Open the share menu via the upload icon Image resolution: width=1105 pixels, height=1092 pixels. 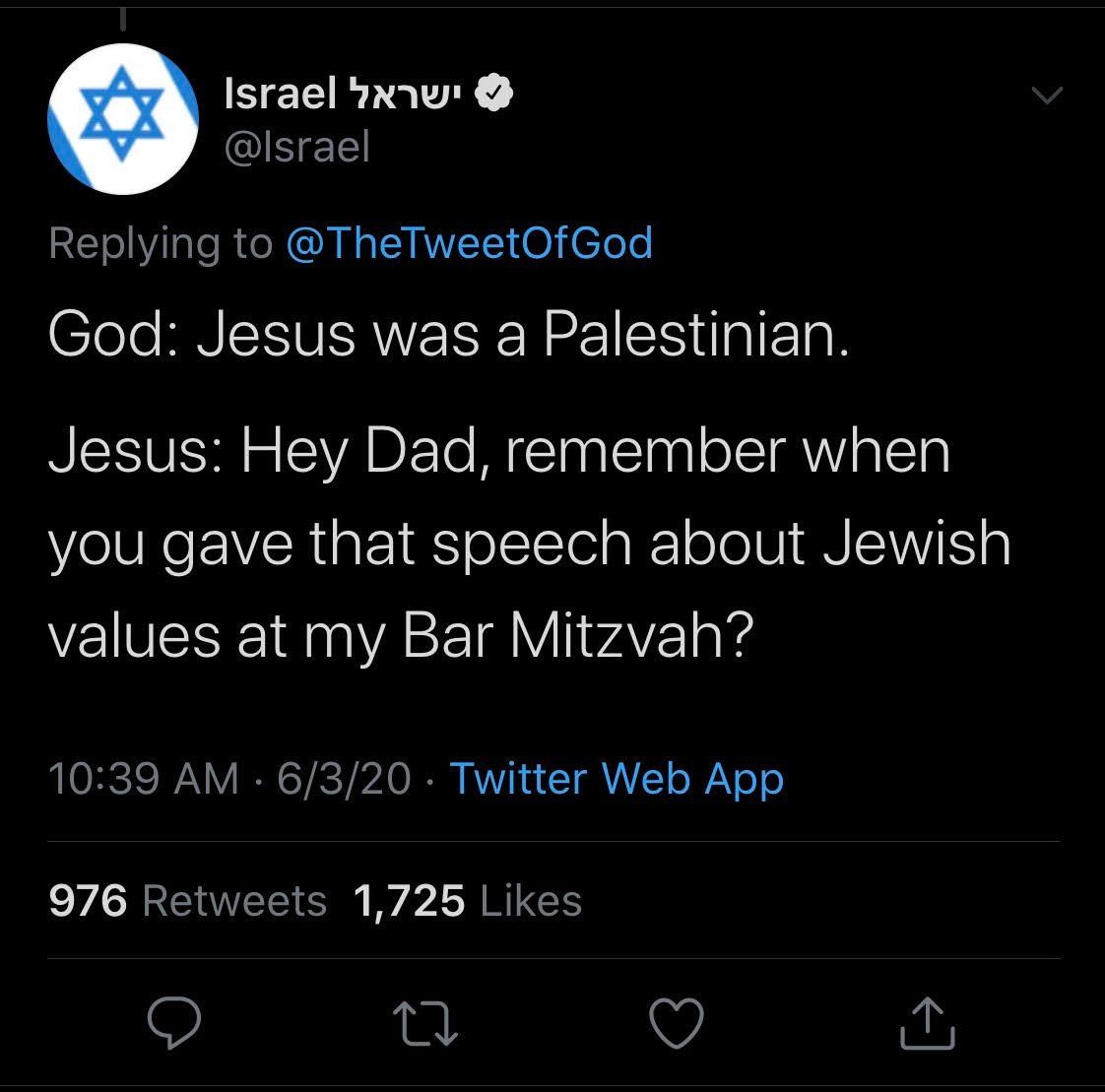(928, 1023)
